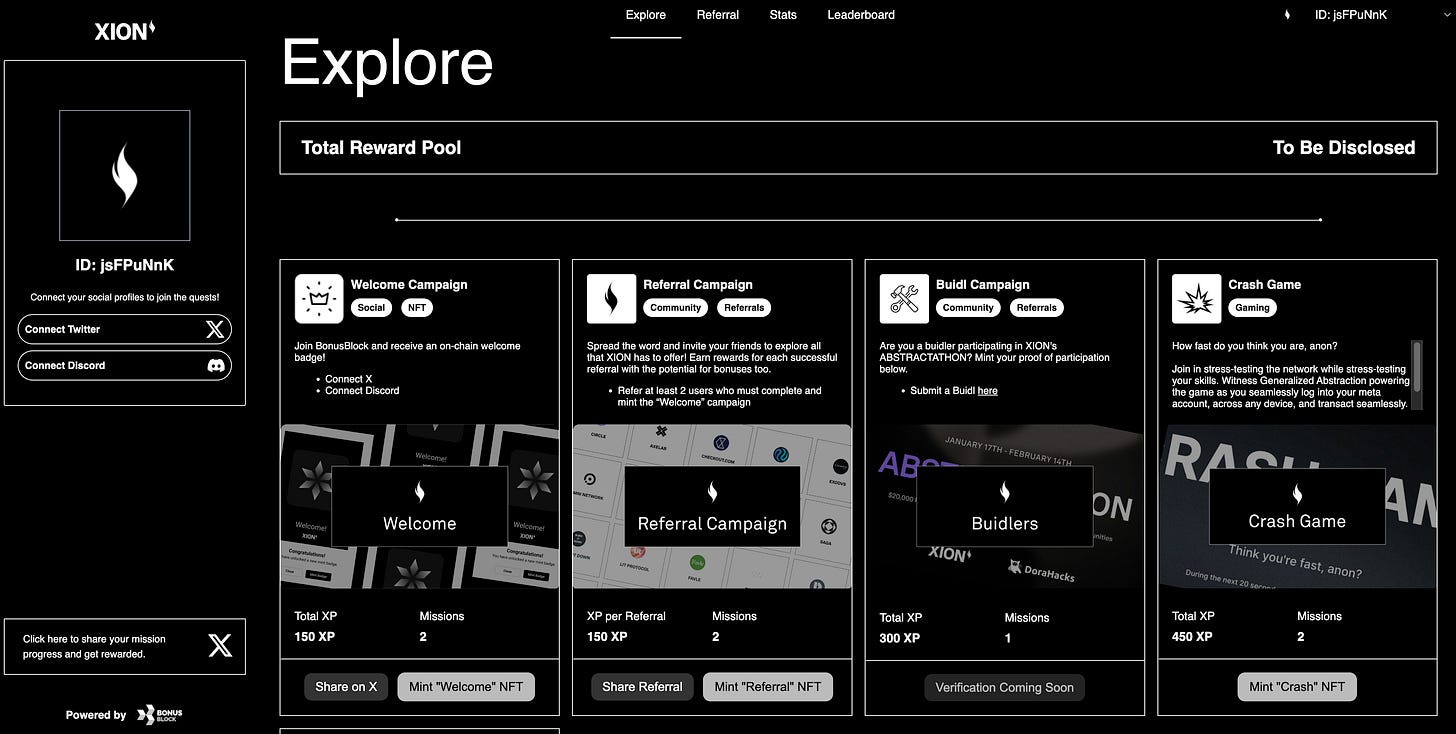The image size is (1456, 734).
Task: Click the Social tag on Welcome Campaign
Action: pyautogui.click(x=371, y=308)
